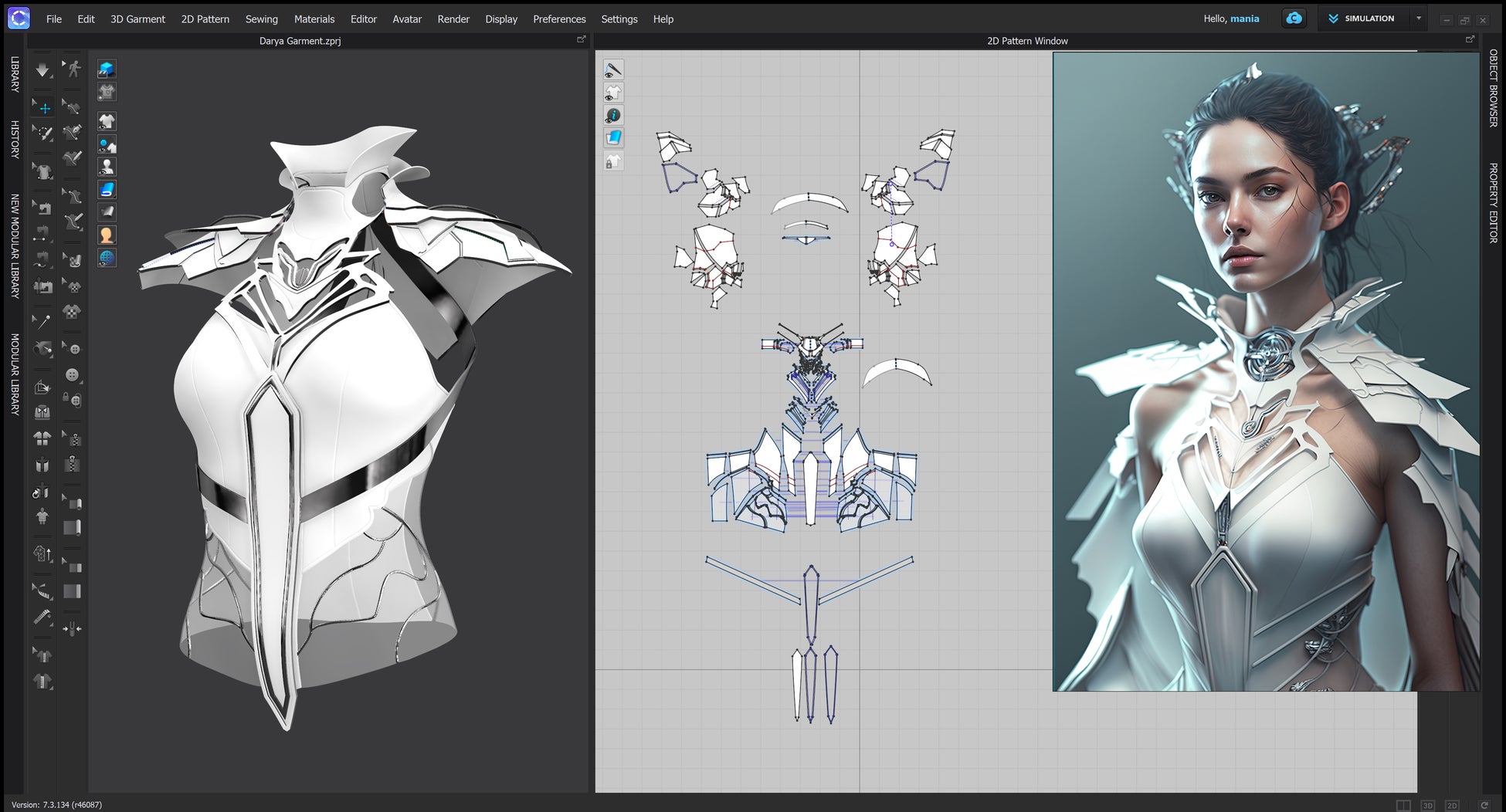Screen dimensions: 1506x812
Task: Select the Tape Measure tool icon
Action: [x=42, y=617]
